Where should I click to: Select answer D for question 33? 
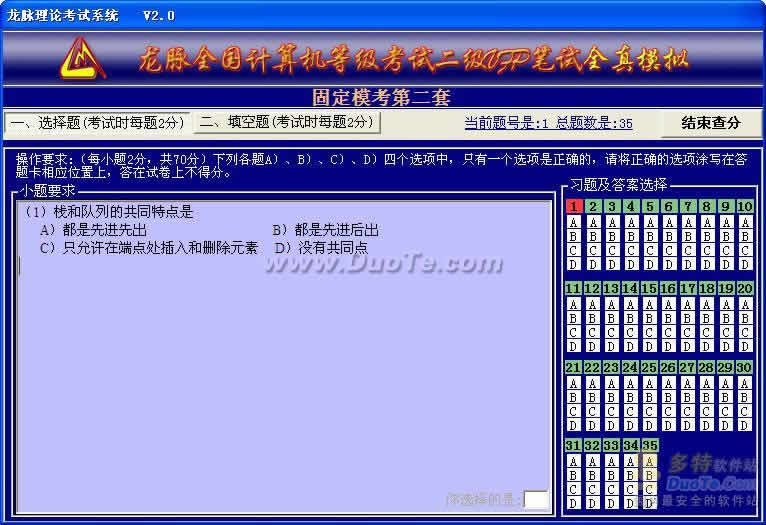612,503
